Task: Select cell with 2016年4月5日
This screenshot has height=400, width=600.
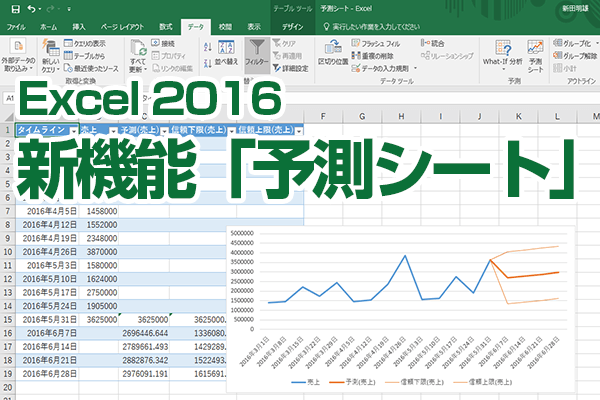Action: [x=47, y=211]
